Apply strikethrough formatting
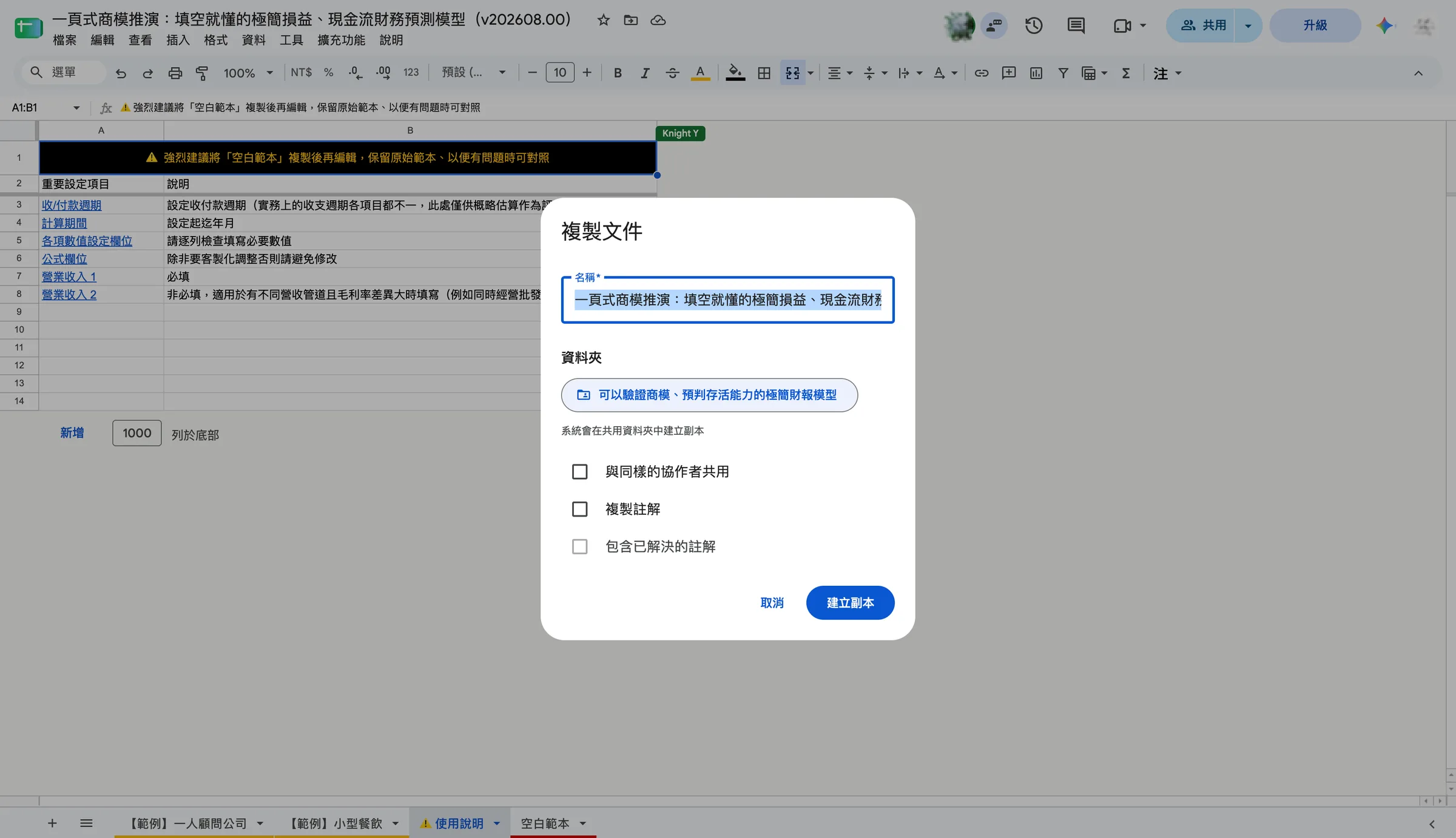Screen dimensions: 1456x838 click(x=672, y=73)
